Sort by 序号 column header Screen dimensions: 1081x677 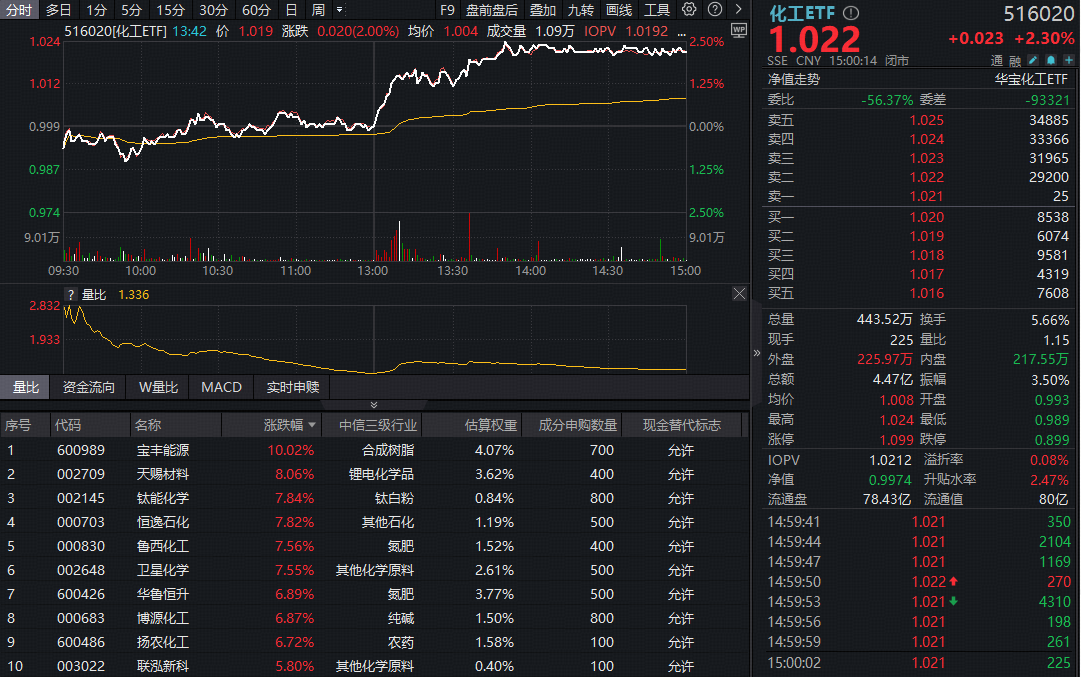pos(18,425)
